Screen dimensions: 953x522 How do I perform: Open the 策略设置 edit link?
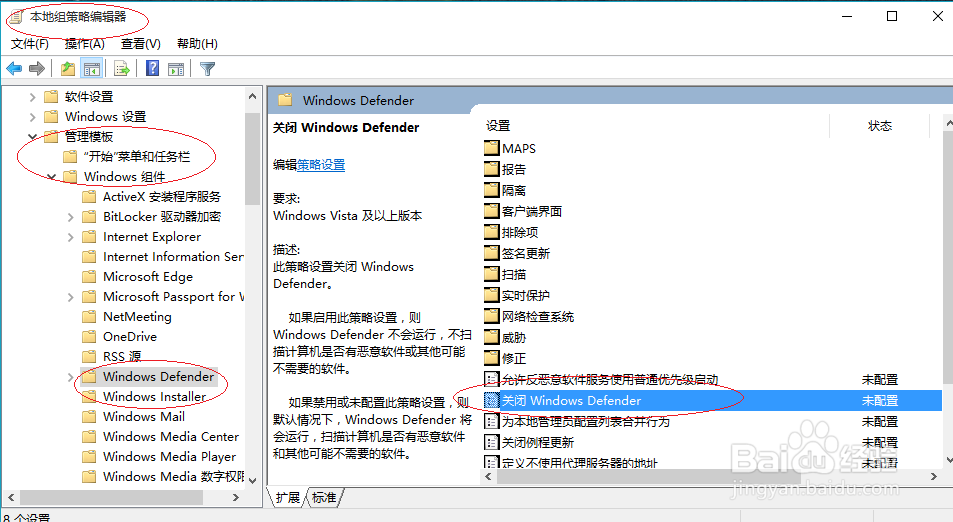point(321,165)
